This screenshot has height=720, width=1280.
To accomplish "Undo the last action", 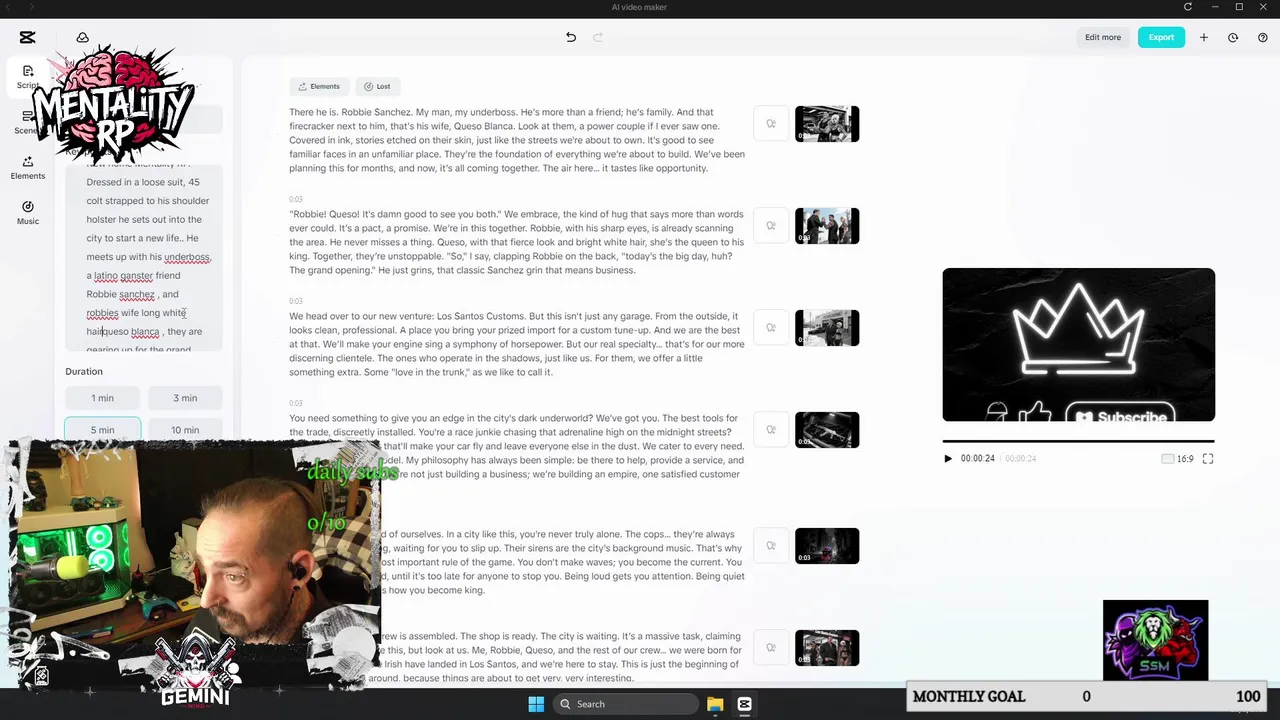I will [x=571, y=37].
